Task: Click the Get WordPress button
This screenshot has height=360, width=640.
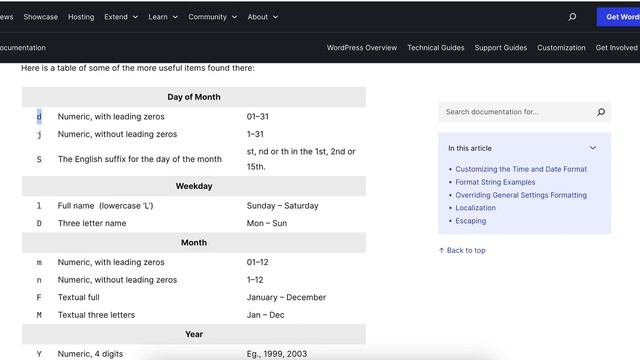Action: click(x=618, y=17)
